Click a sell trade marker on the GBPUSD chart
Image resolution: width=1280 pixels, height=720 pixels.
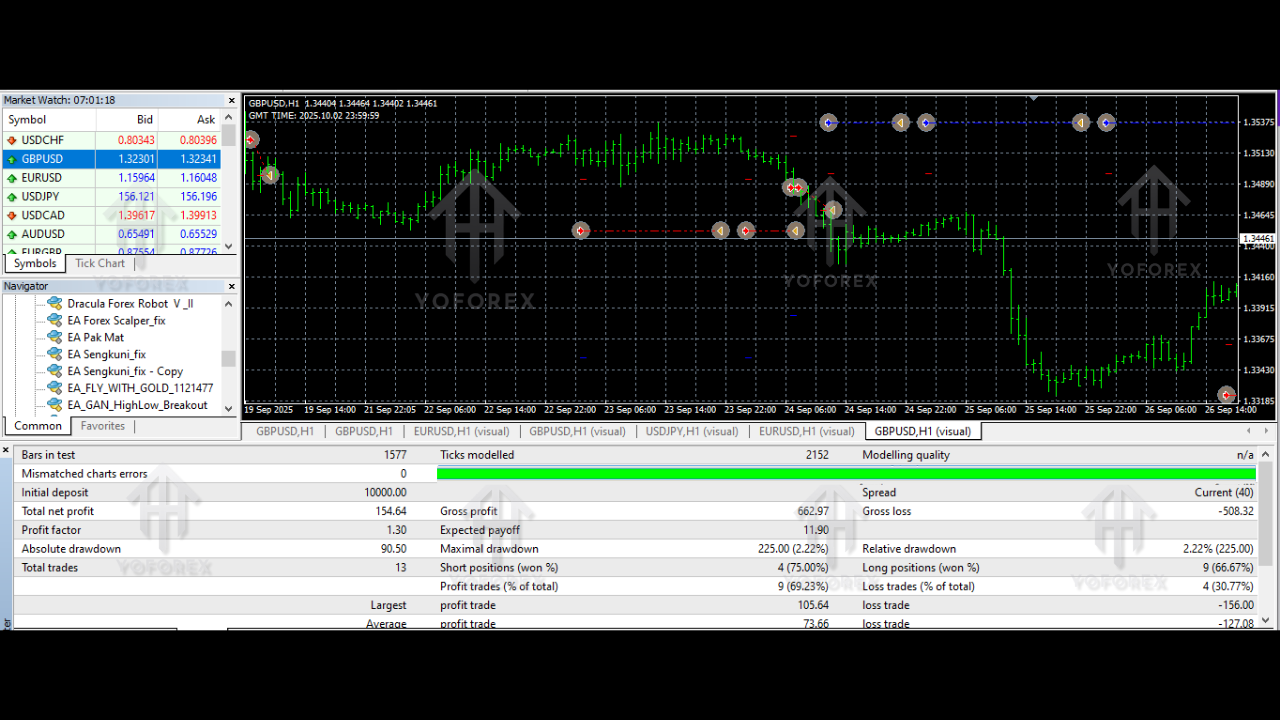tap(581, 230)
